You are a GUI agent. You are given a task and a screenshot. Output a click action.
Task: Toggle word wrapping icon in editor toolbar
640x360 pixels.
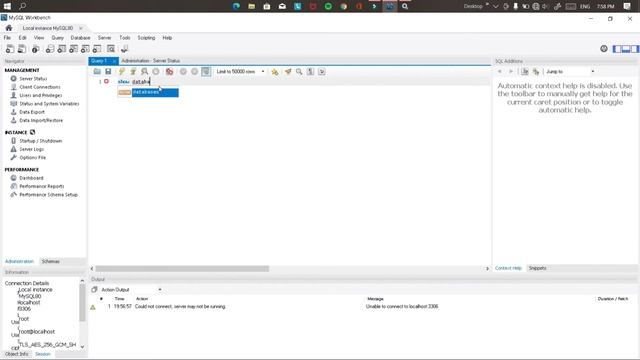(322, 71)
